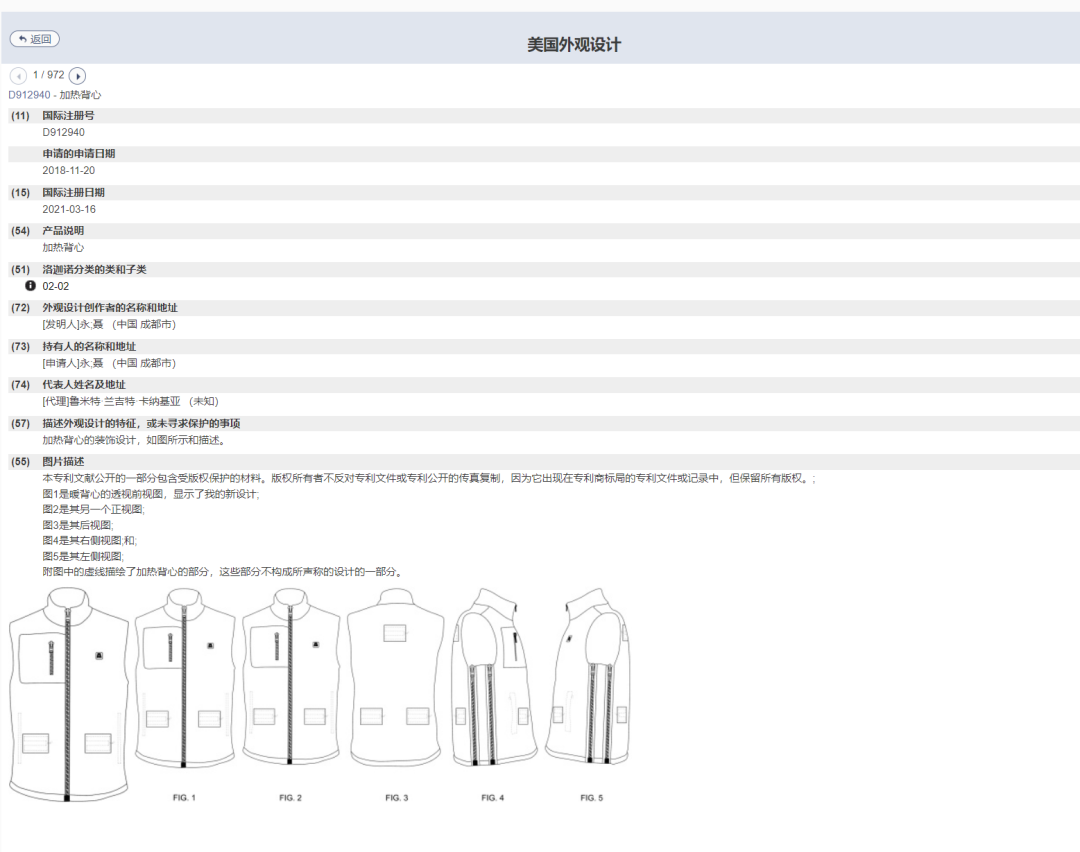Open the FIG. 4 right side thumbnail
The image size is (1080, 852).
coord(494,678)
